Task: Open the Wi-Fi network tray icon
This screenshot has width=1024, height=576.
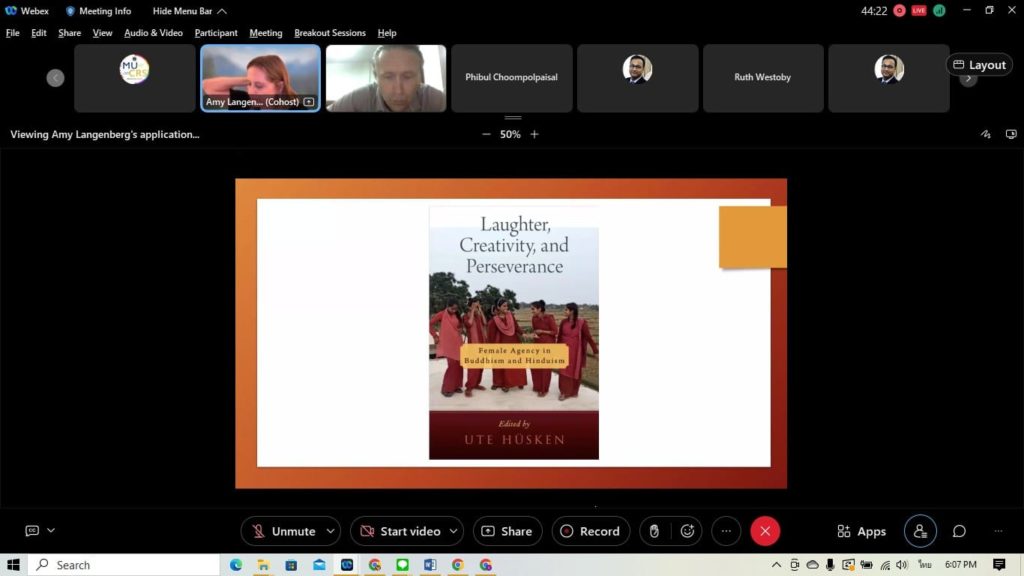Action: click(885, 565)
